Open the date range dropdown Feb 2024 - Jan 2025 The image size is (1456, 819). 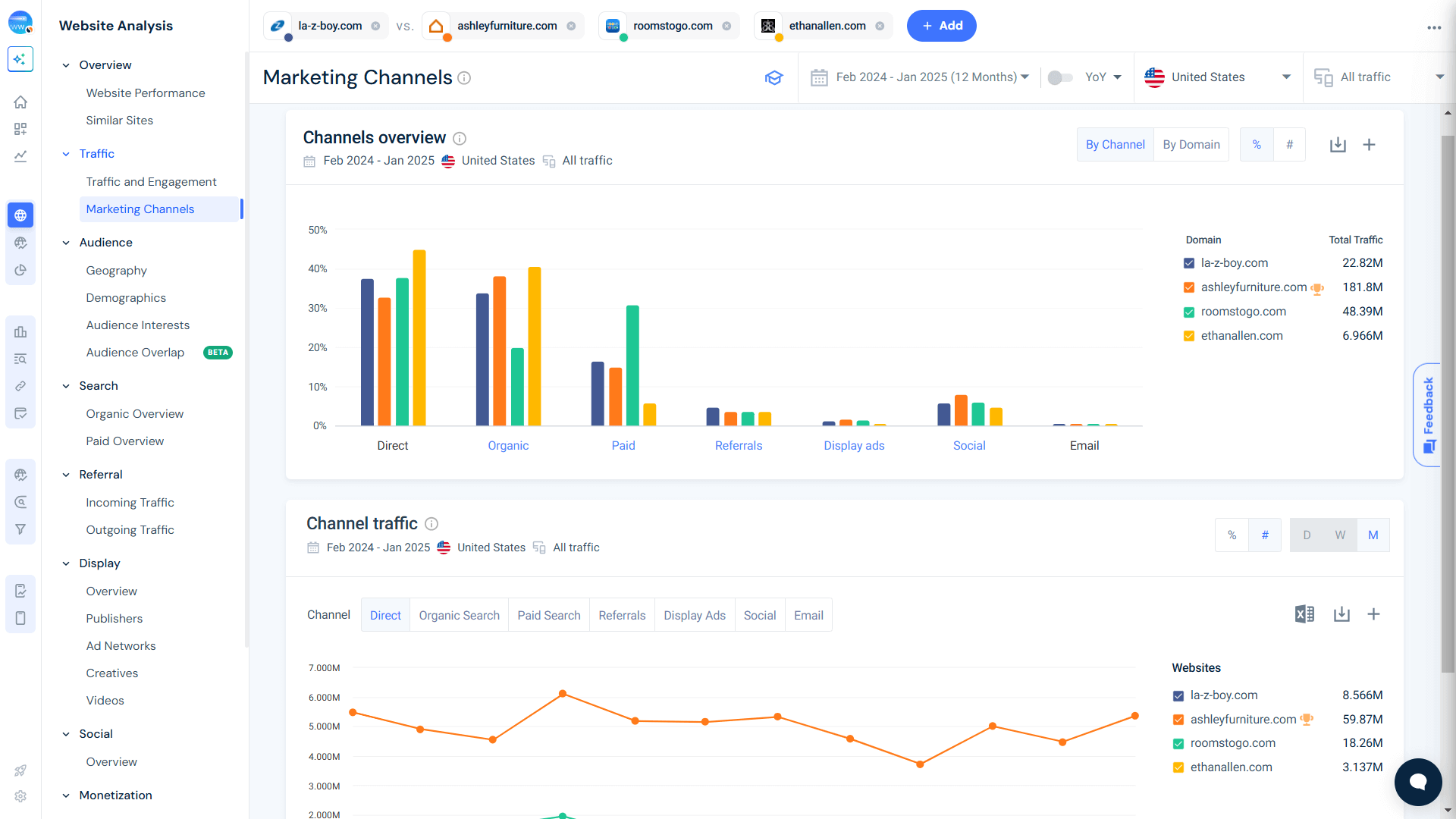919,77
